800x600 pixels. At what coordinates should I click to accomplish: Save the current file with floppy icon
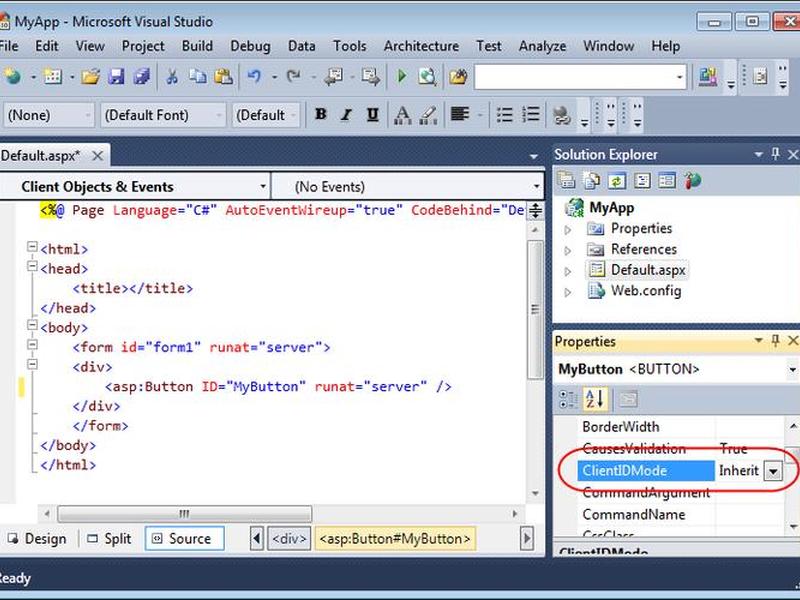tap(116, 77)
